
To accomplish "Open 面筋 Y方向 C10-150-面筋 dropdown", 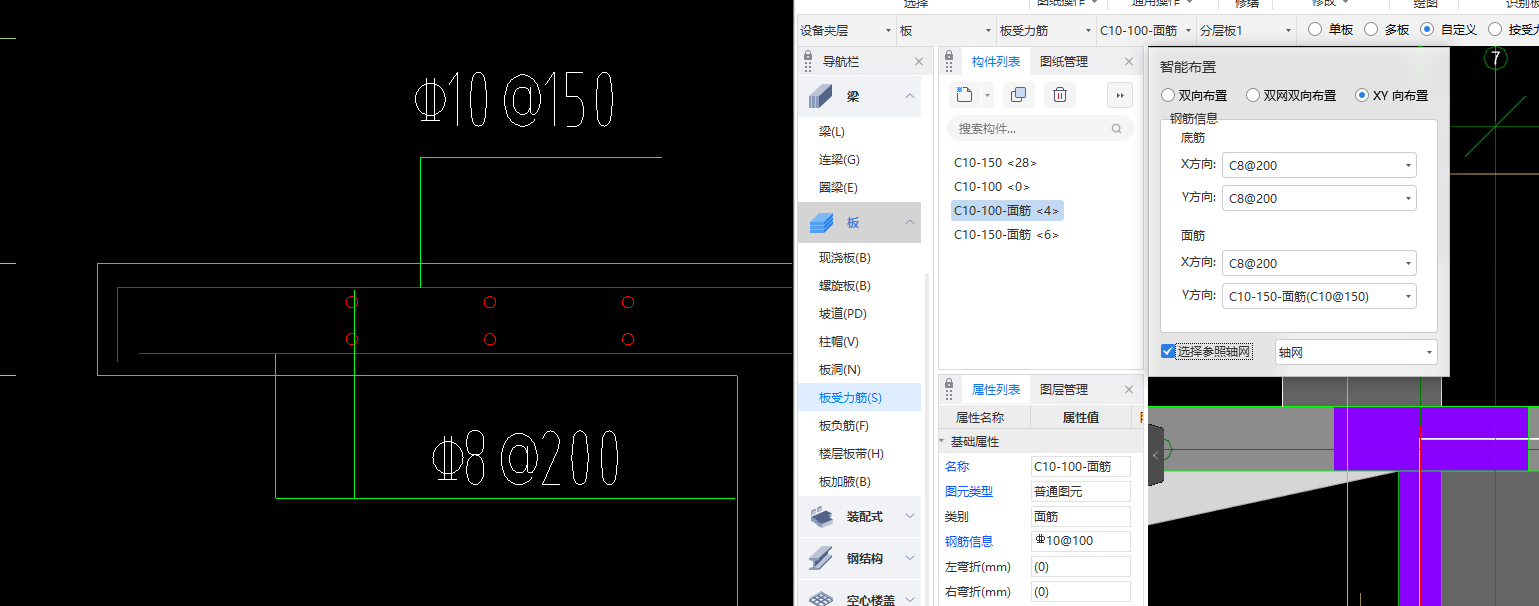I will click(x=1319, y=296).
